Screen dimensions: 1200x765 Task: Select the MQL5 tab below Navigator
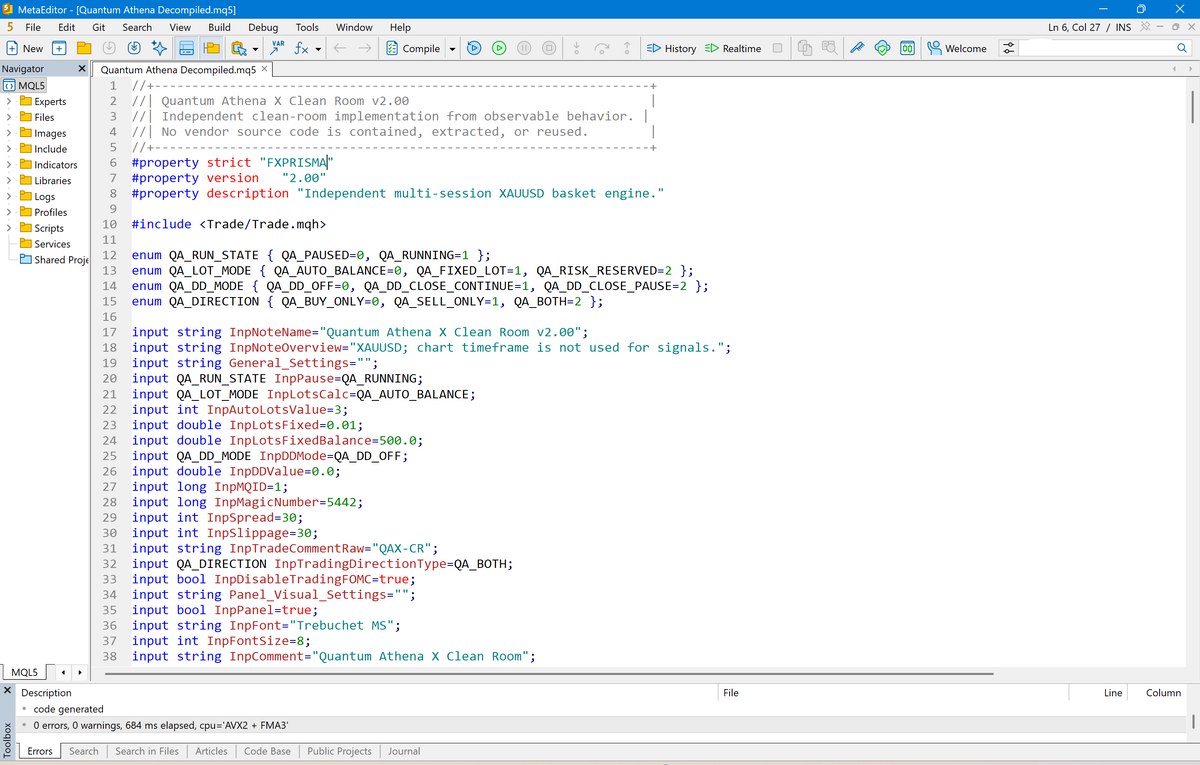[x=24, y=671]
